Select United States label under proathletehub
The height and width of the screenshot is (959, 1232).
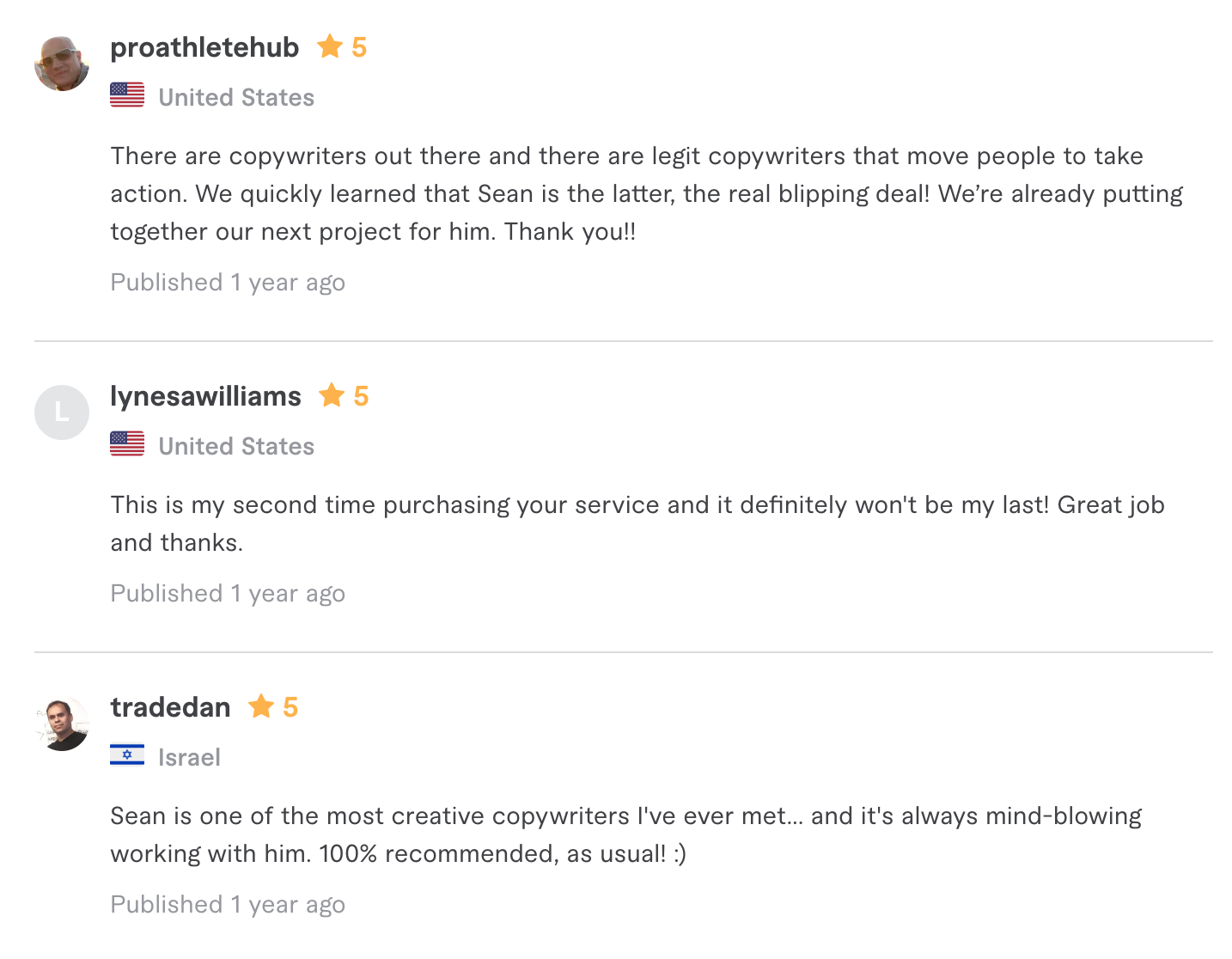coord(236,97)
